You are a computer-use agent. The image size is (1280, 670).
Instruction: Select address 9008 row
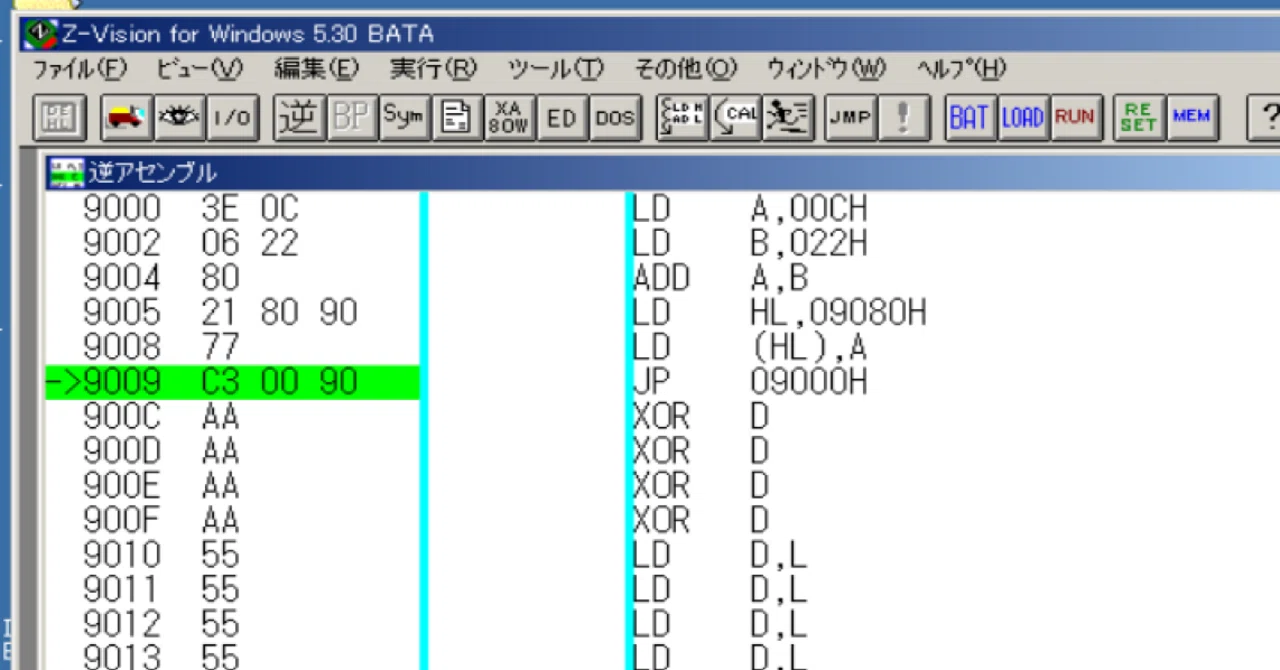[x=122, y=346]
